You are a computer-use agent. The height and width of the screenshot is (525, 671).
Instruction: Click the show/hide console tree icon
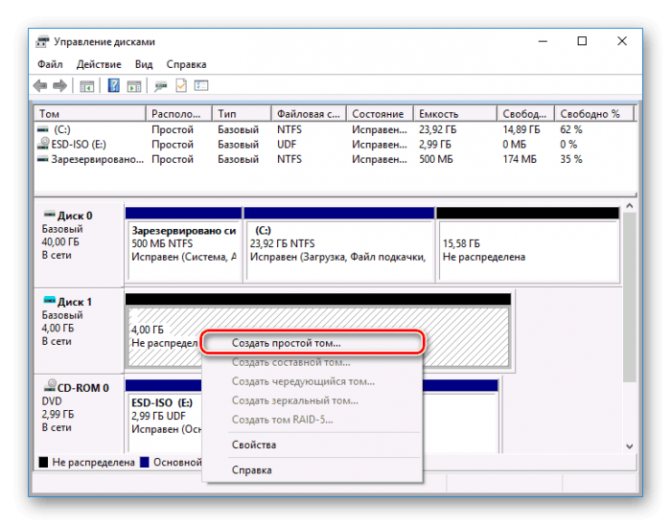[x=87, y=86]
